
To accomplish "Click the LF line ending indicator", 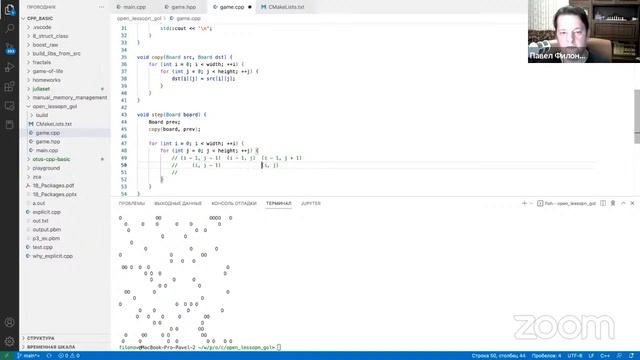I will [591, 356].
